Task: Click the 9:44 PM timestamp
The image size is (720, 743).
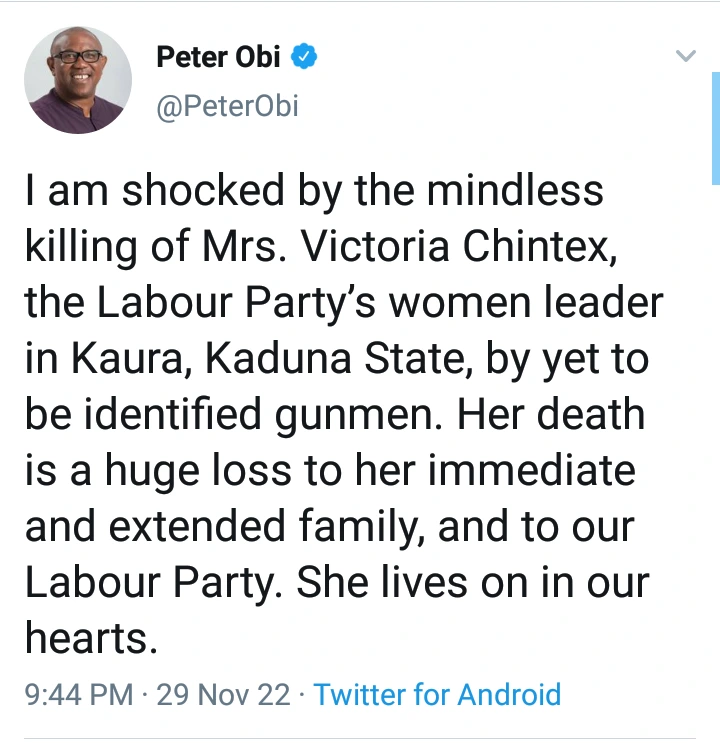Action: pos(81,694)
